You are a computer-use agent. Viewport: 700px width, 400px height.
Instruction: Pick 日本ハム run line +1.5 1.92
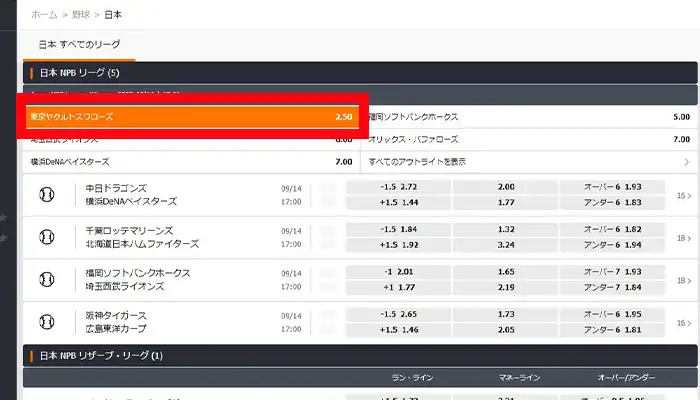(399, 245)
